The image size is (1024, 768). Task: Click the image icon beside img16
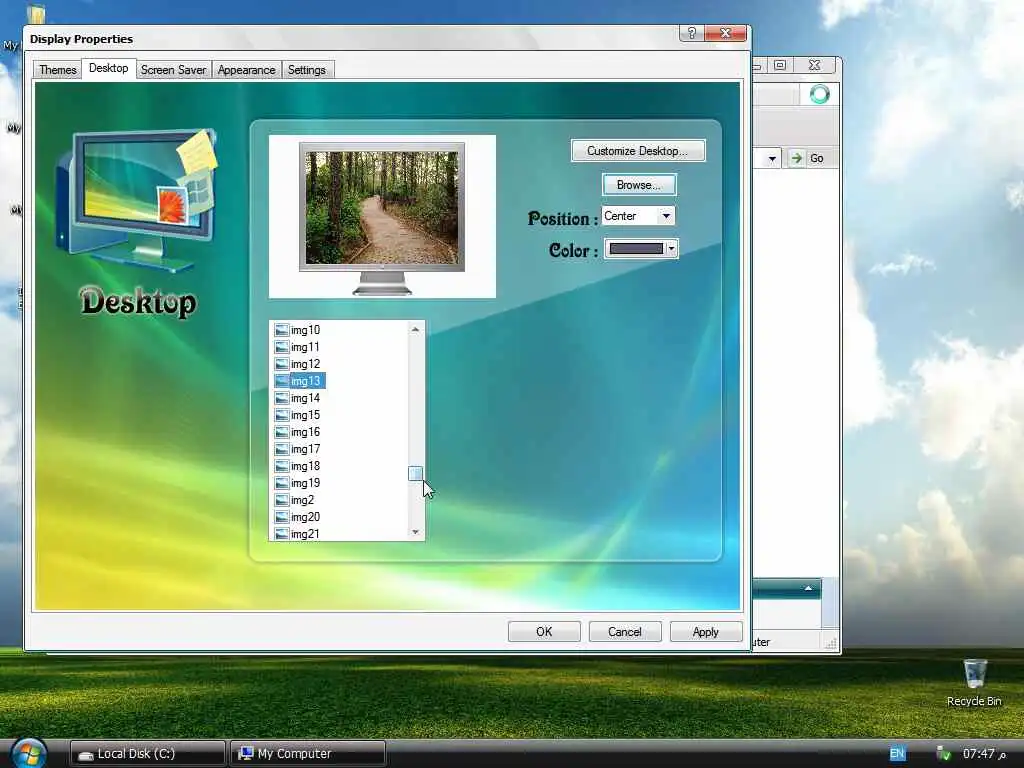(281, 432)
